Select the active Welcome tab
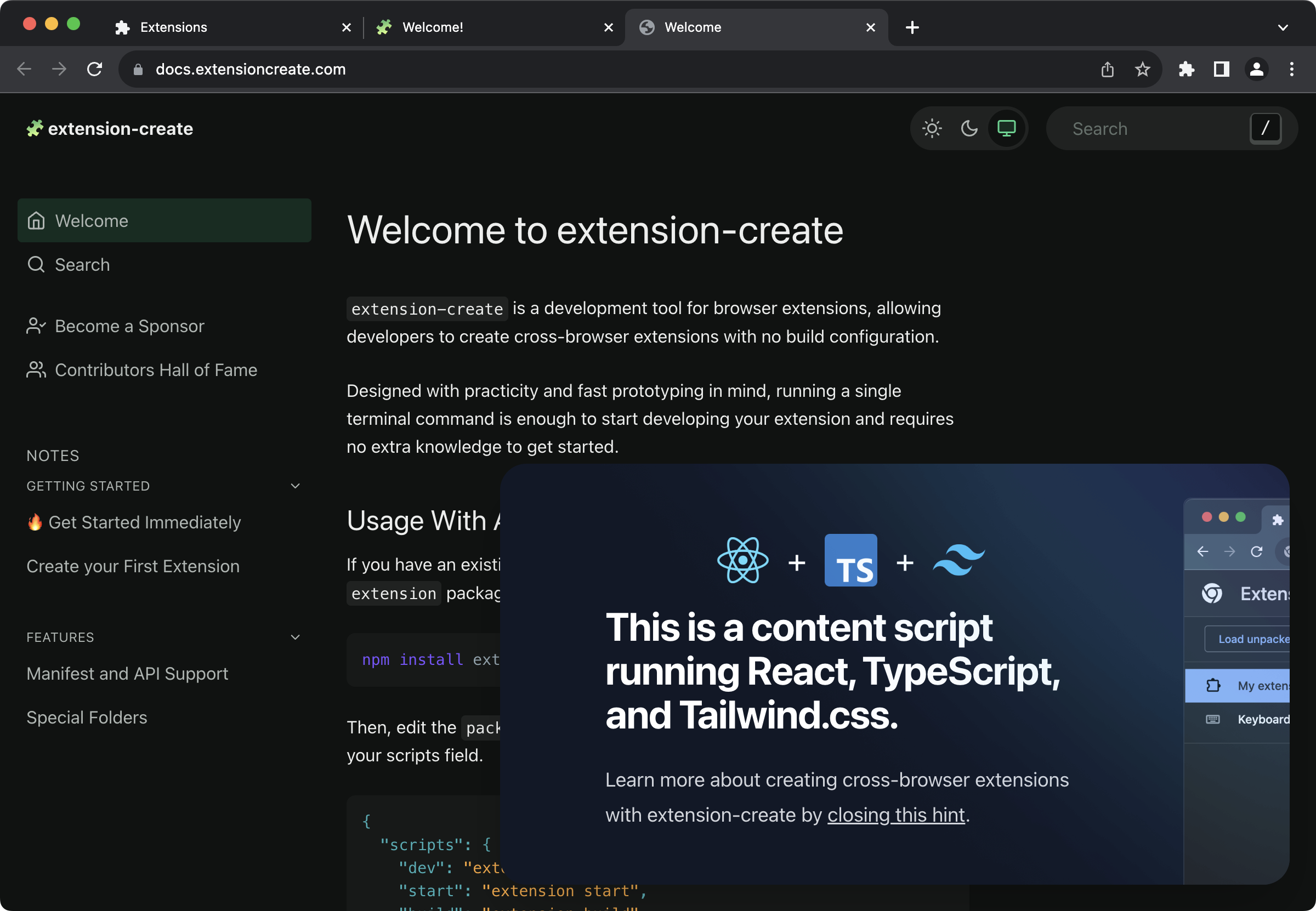Image resolution: width=1316 pixels, height=911 pixels. [x=757, y=27]
